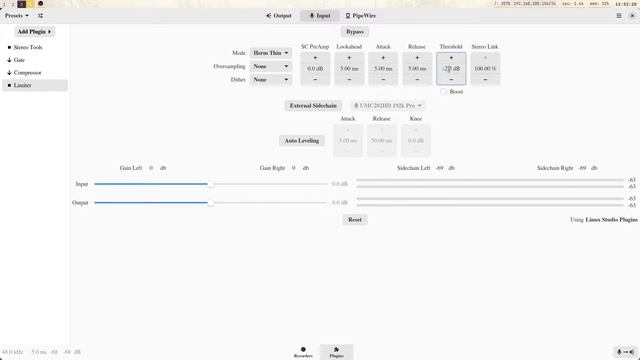
Task: Click the clock in the top bar
Action: tap(626, 4)
